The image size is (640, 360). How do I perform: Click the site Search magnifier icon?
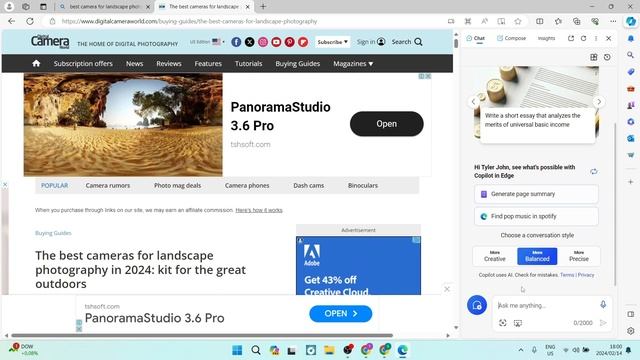418,42
